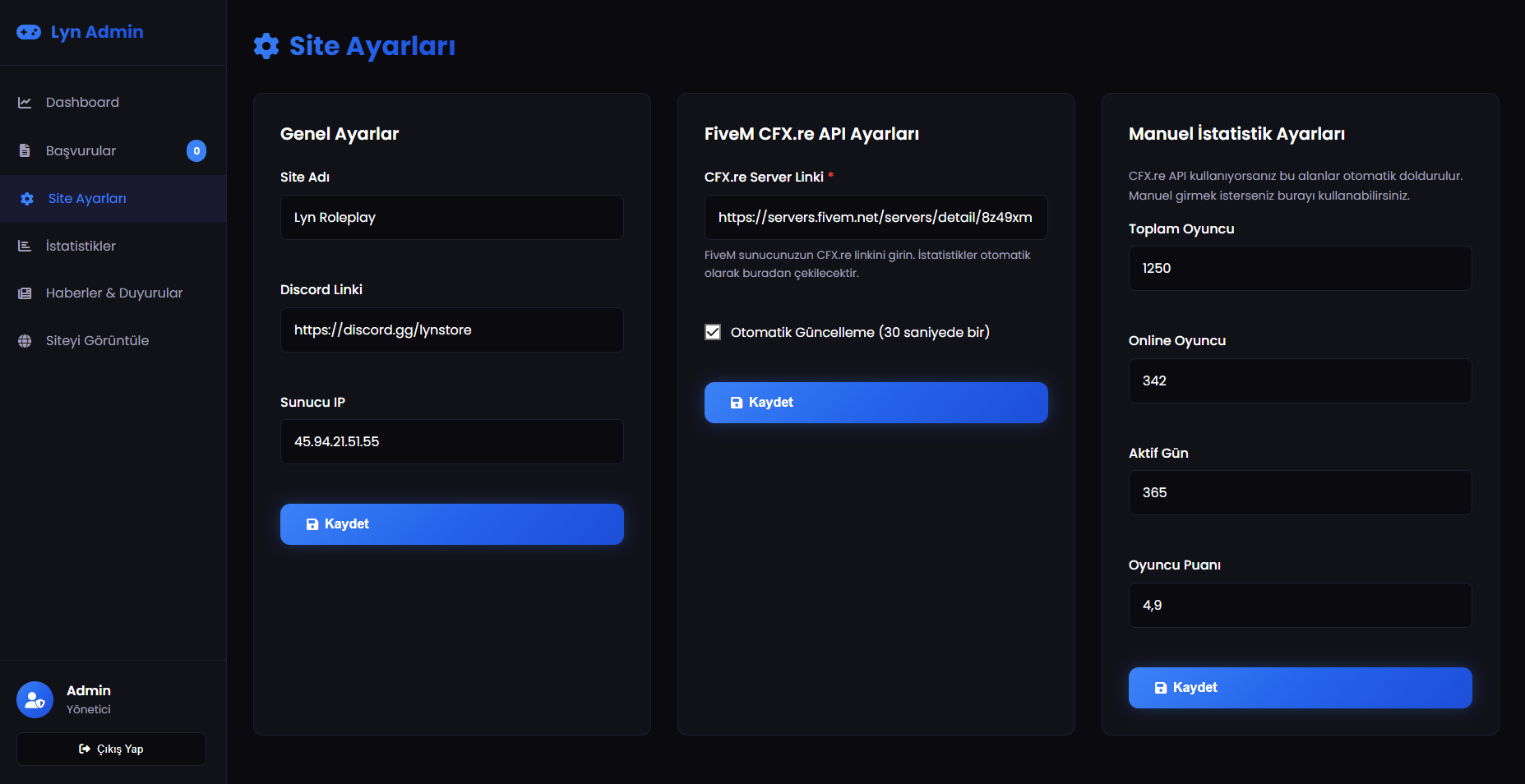The width and height of the screenshot is (1525, 784).
Task: Open the İstatistikler menu item
Action: coord(81,246)
